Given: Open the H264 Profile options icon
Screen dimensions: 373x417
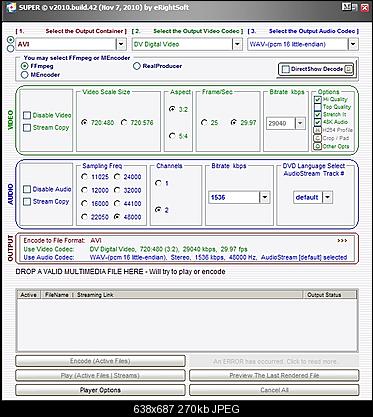Looking at the screenshot, I should (318, 130).
